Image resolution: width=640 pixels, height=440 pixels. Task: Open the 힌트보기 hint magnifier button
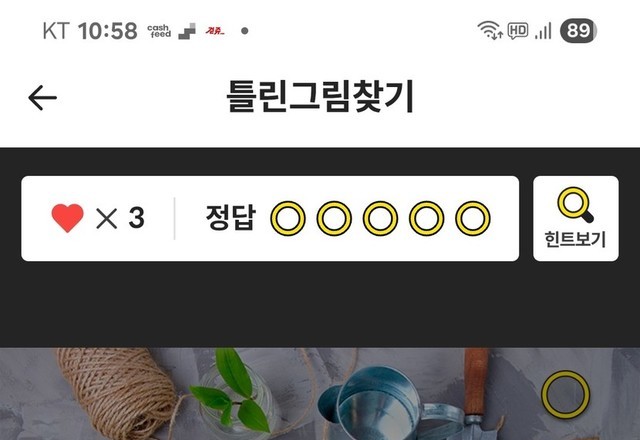[576, 218]
